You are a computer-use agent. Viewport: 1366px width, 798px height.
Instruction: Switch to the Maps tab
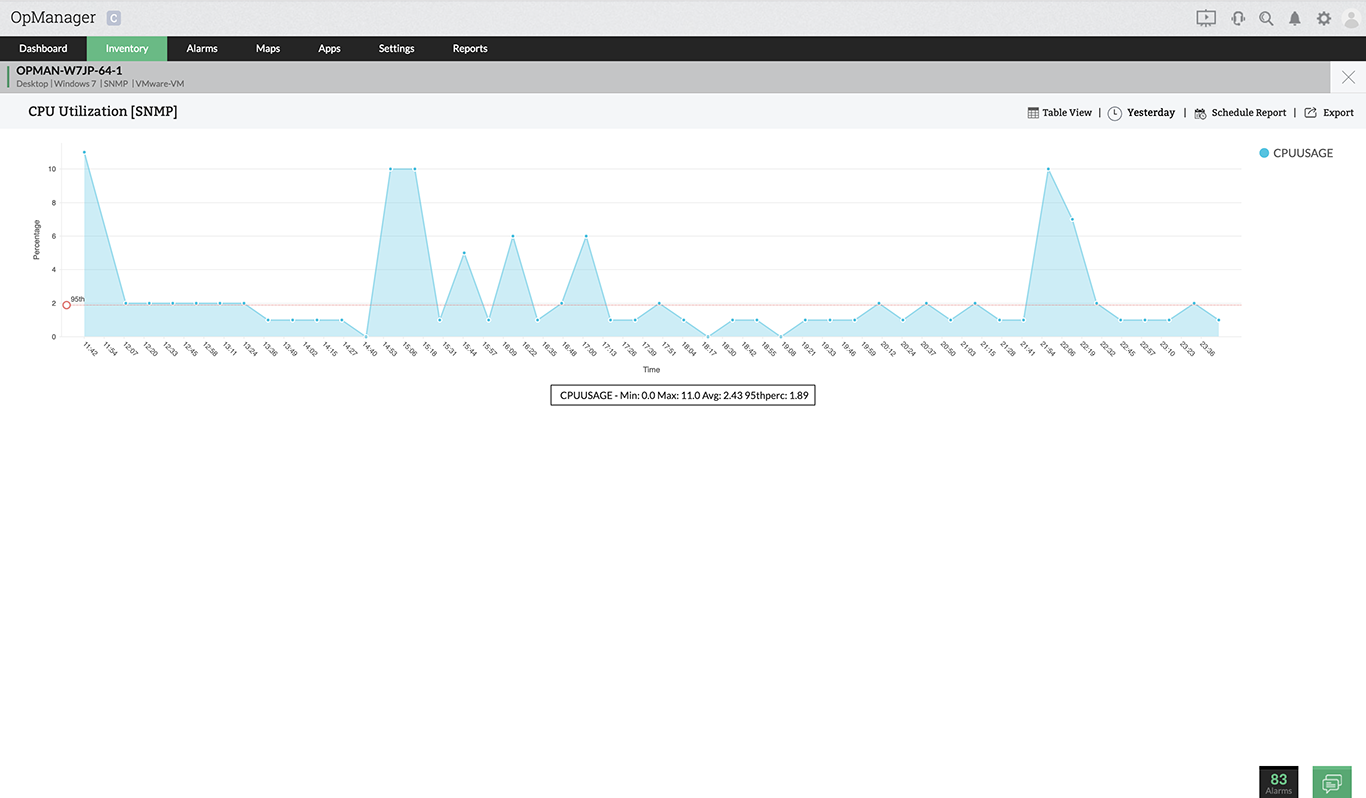268,48
